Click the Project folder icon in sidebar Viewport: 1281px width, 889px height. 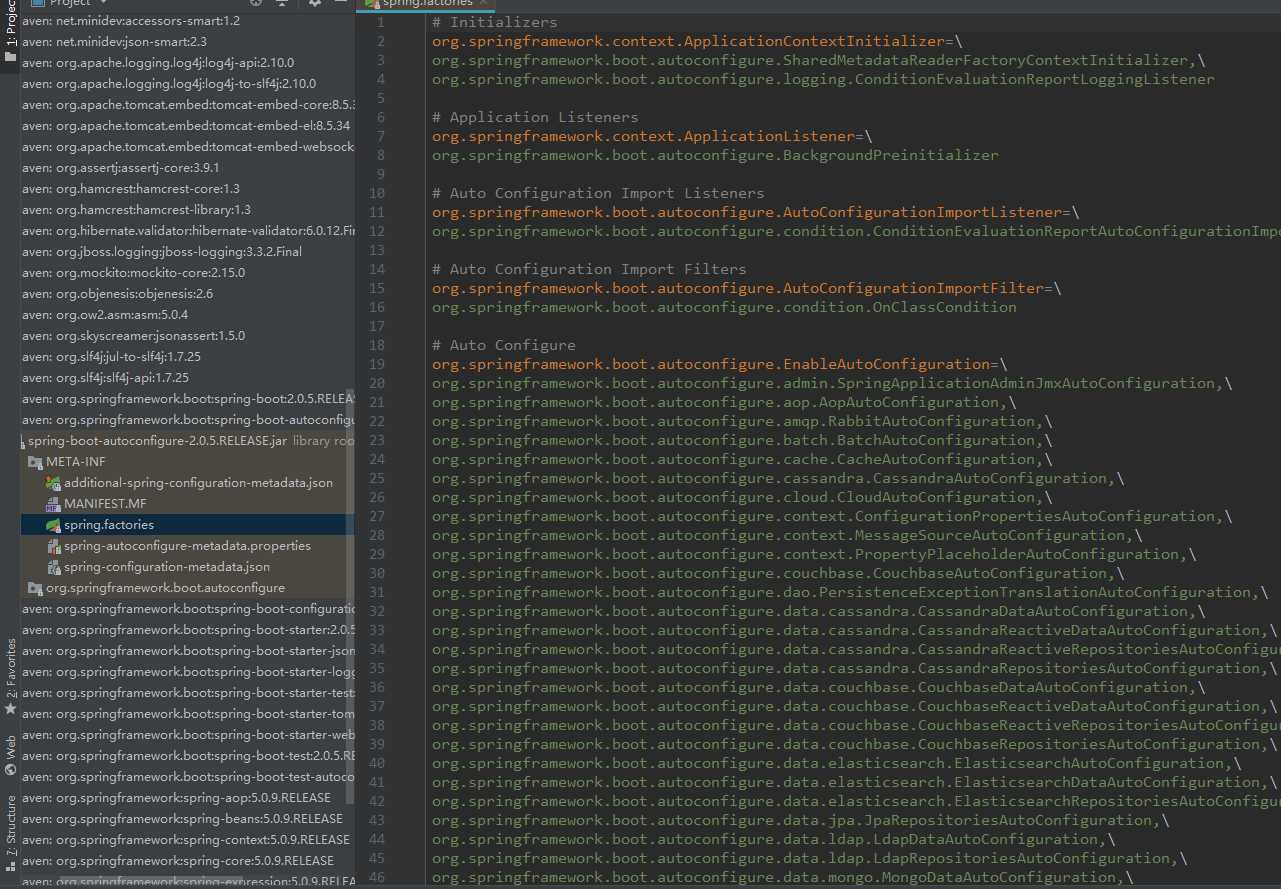coord(10,57)
